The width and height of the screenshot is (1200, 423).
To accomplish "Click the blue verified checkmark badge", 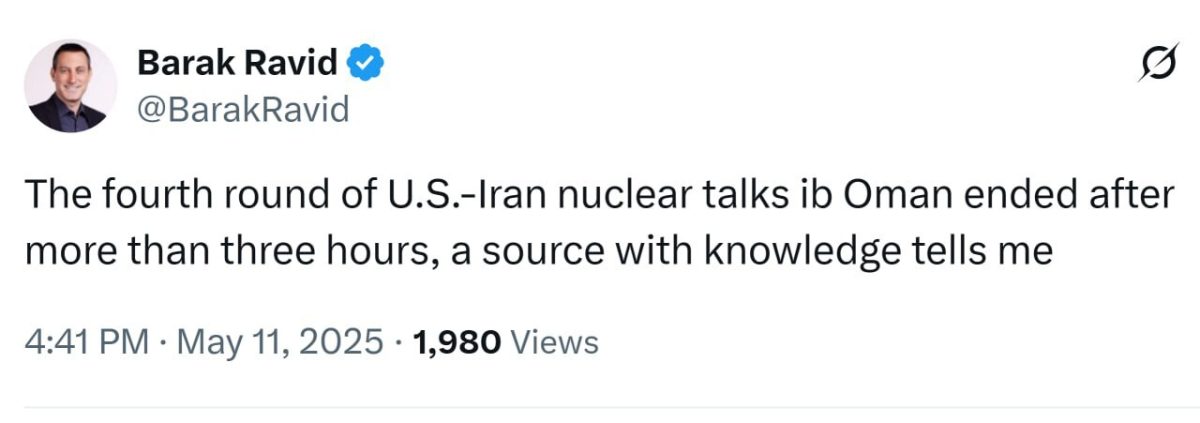I will click(x=365, y=65).
